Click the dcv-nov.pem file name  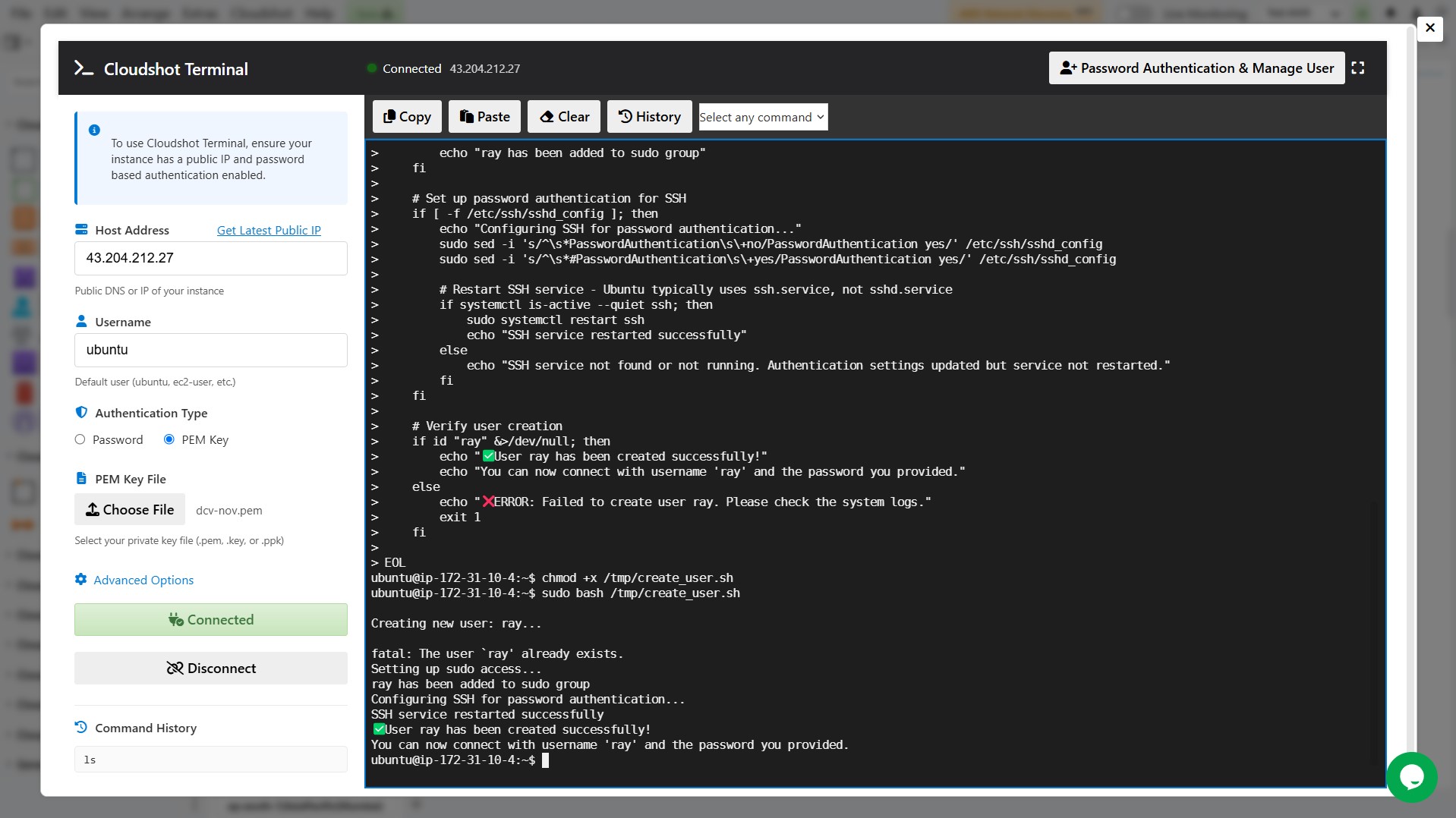click(x=229, y=511)
